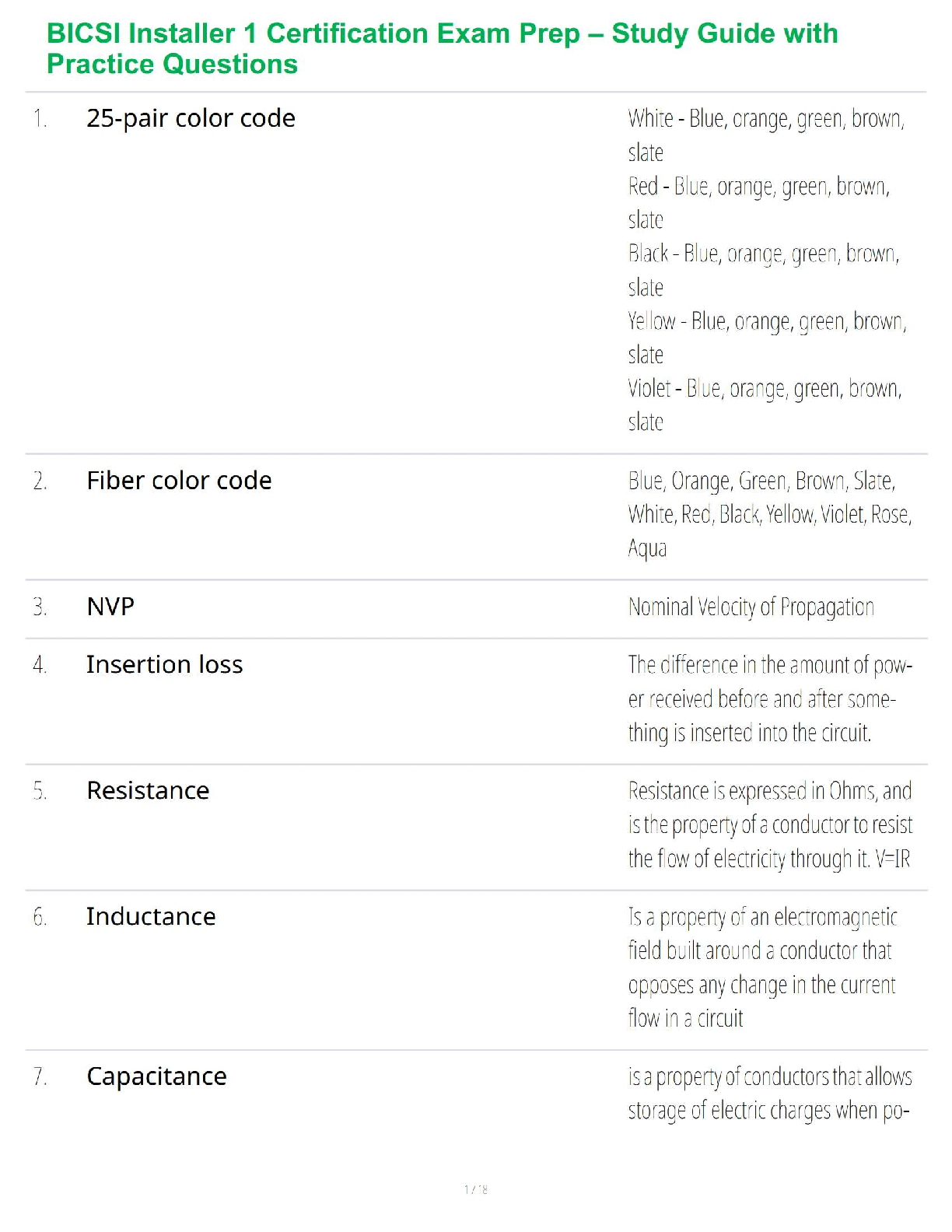Screen dimensions: 952x1232
Task: Select the "Yellow - Blue, orange, green" line
Action: click(767, 321)
